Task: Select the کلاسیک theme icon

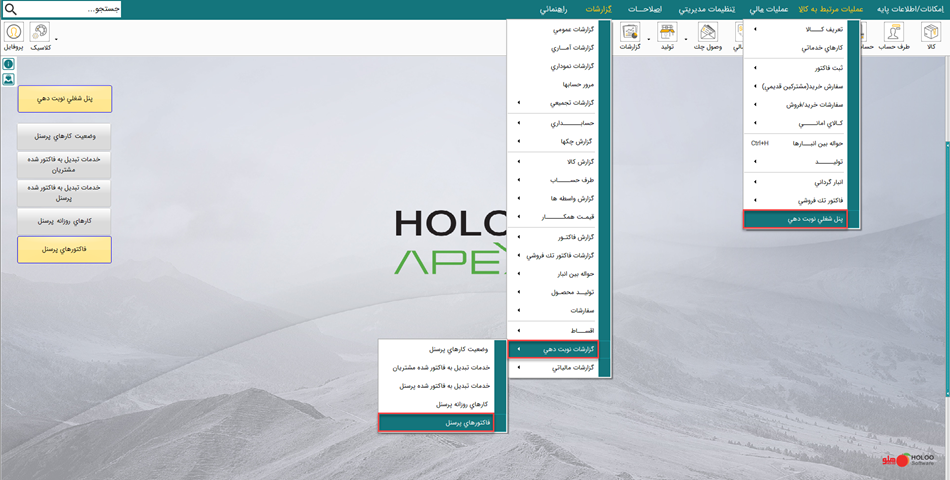Action: (40, 32)
